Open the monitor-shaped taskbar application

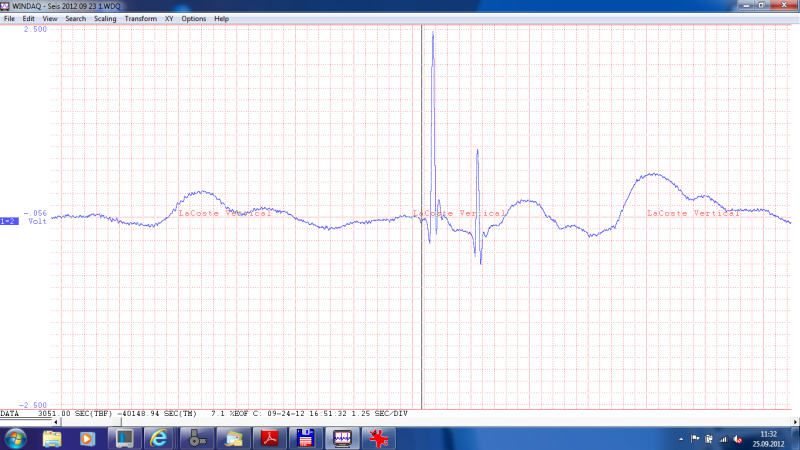point(124,439)
